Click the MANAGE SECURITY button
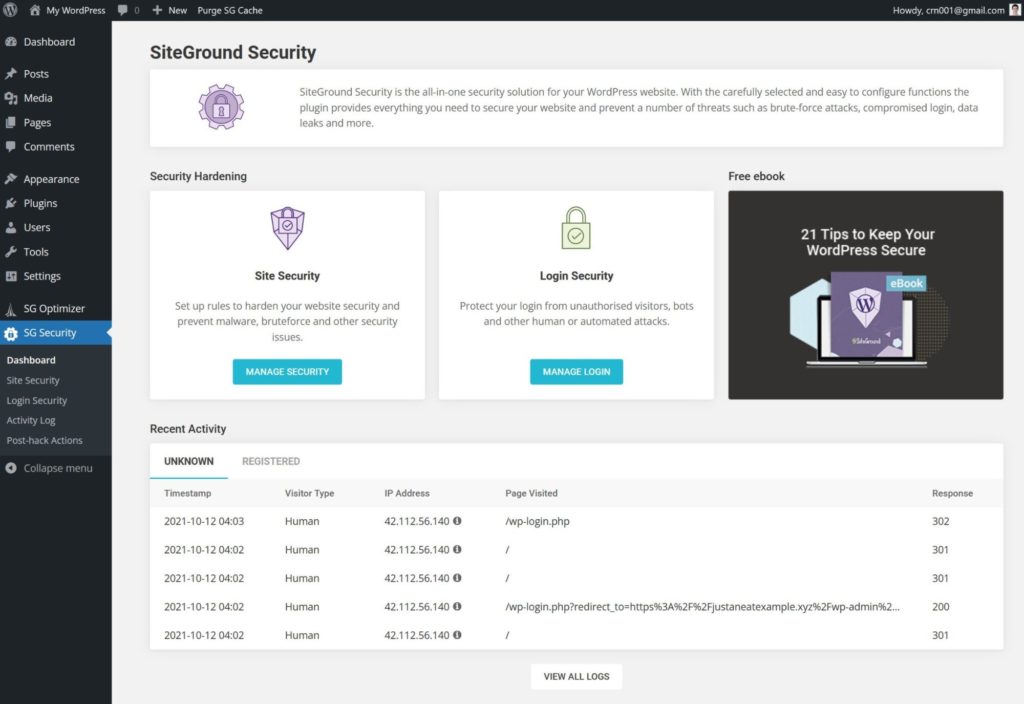This screenshot has height=704, width=1024. click(x=287, y=372)
